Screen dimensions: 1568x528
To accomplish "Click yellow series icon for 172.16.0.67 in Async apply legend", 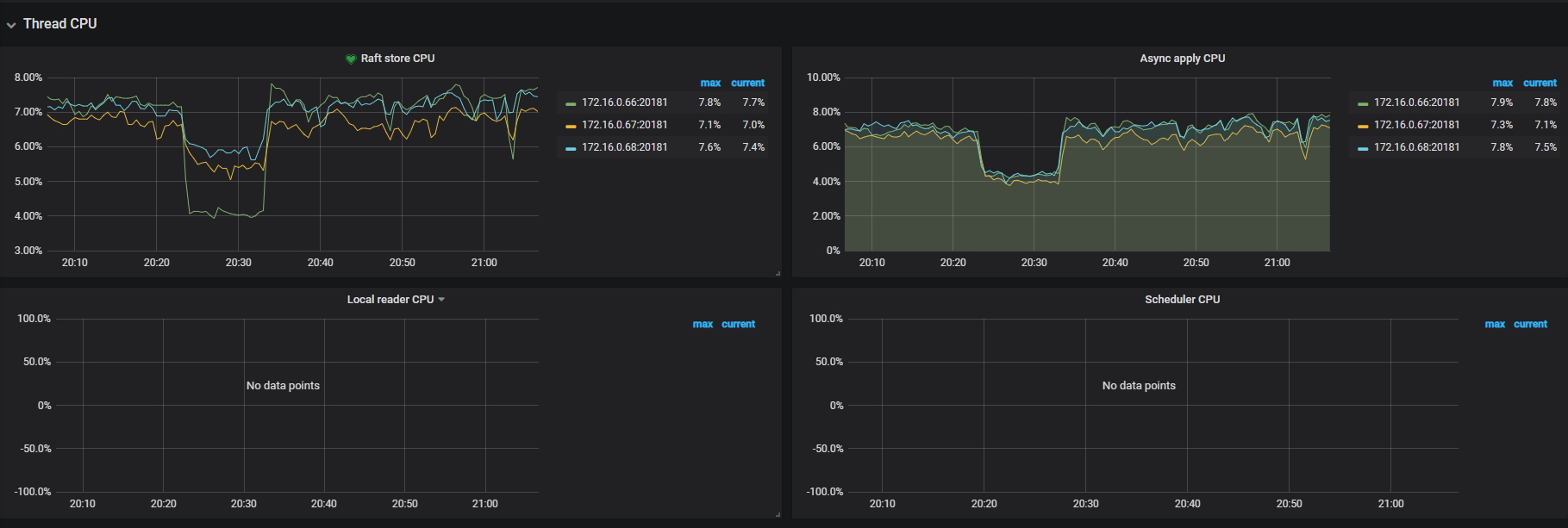I will point(1363,126).
